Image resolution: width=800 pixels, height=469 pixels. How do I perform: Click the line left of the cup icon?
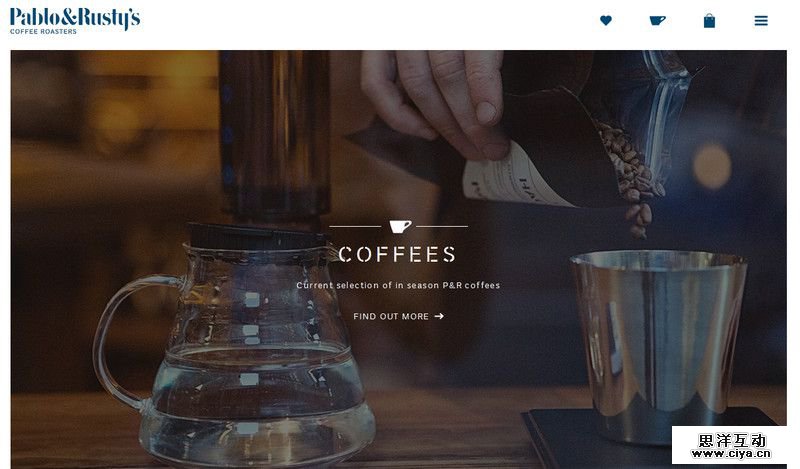click(x=355, y=226)
